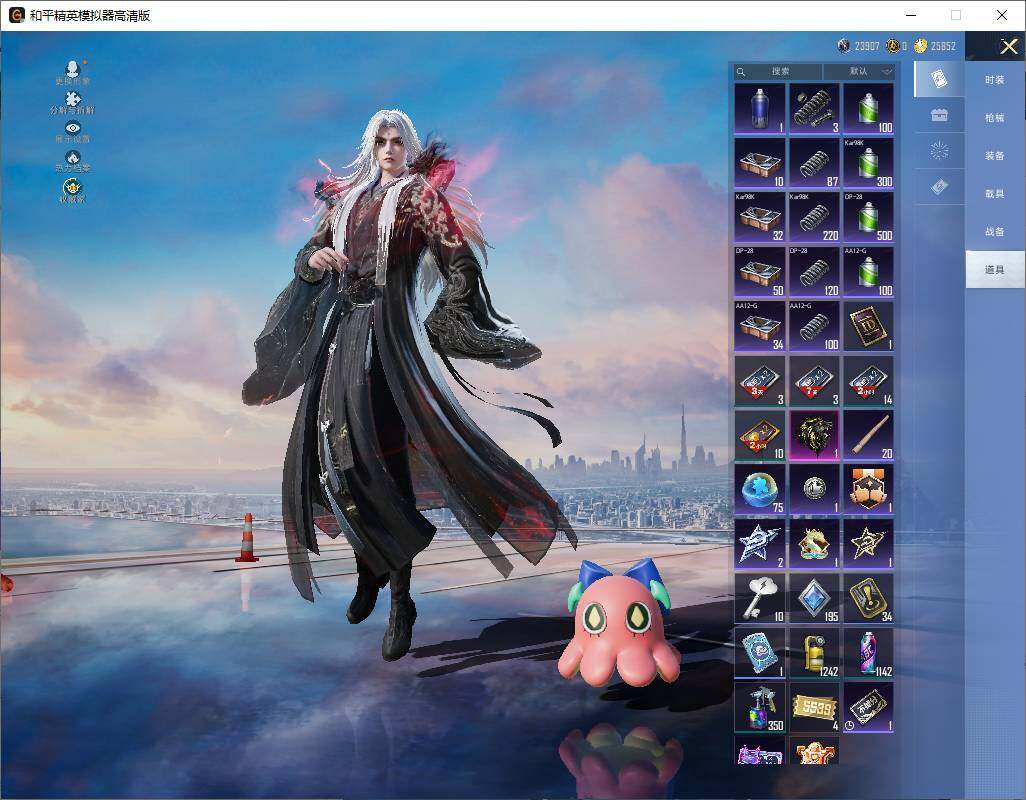The height and width of the screenshot is (800, 1026).
Task: Select the energy drink can, count 1142
Action: pyautogui.click(x=868, y=653)
